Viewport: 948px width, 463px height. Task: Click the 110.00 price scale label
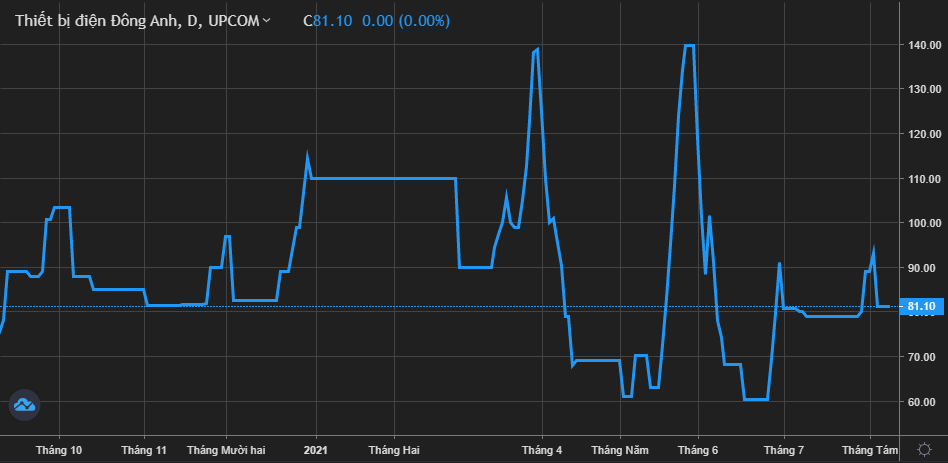(x=925, y=178)
